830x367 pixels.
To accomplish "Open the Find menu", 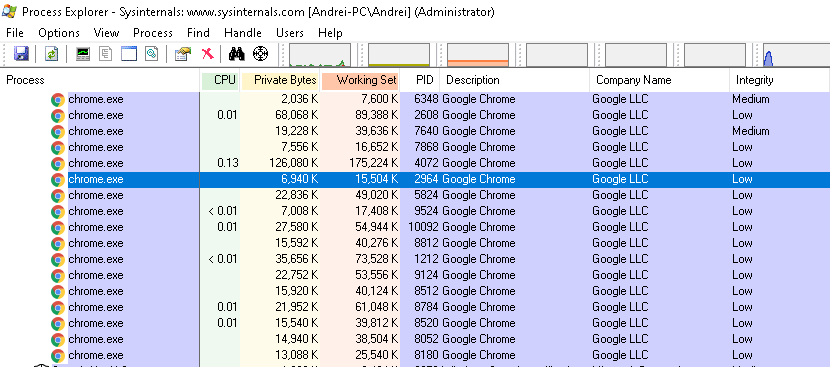I will coord(199,33).
